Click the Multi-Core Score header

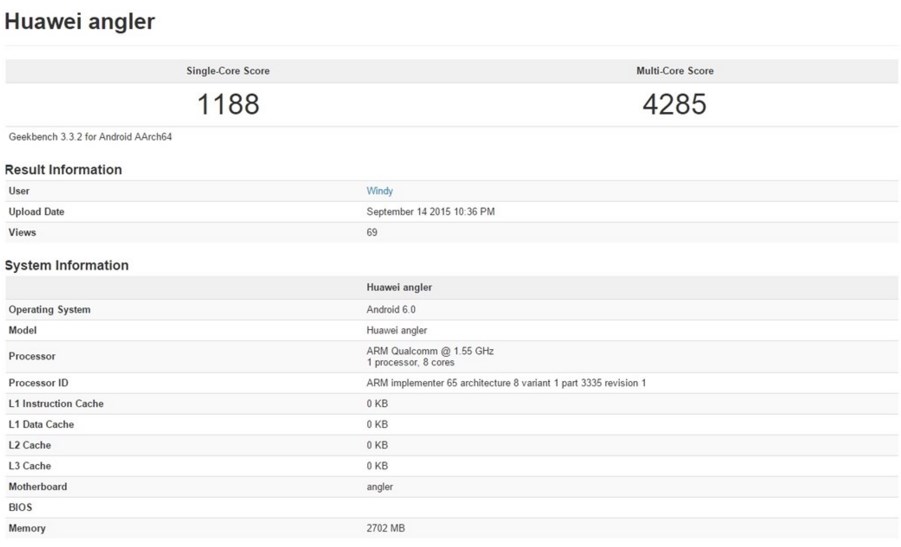pyautogui.click(x=675, y=71)
